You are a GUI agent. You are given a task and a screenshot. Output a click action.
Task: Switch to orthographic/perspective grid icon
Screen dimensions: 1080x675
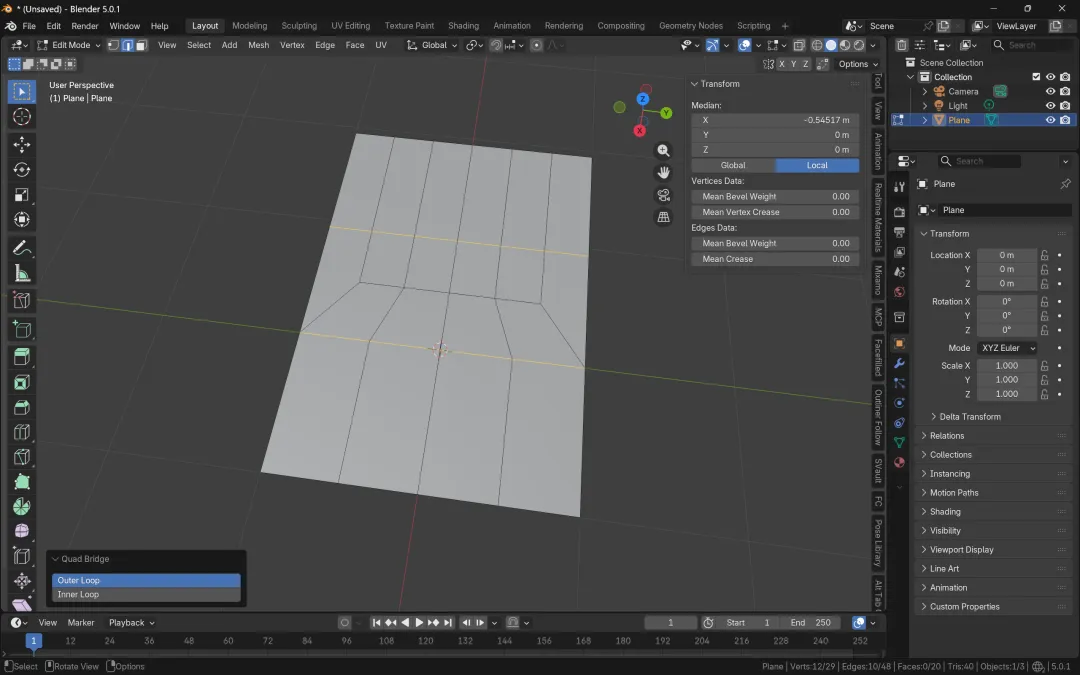click(x=663, y=217)
